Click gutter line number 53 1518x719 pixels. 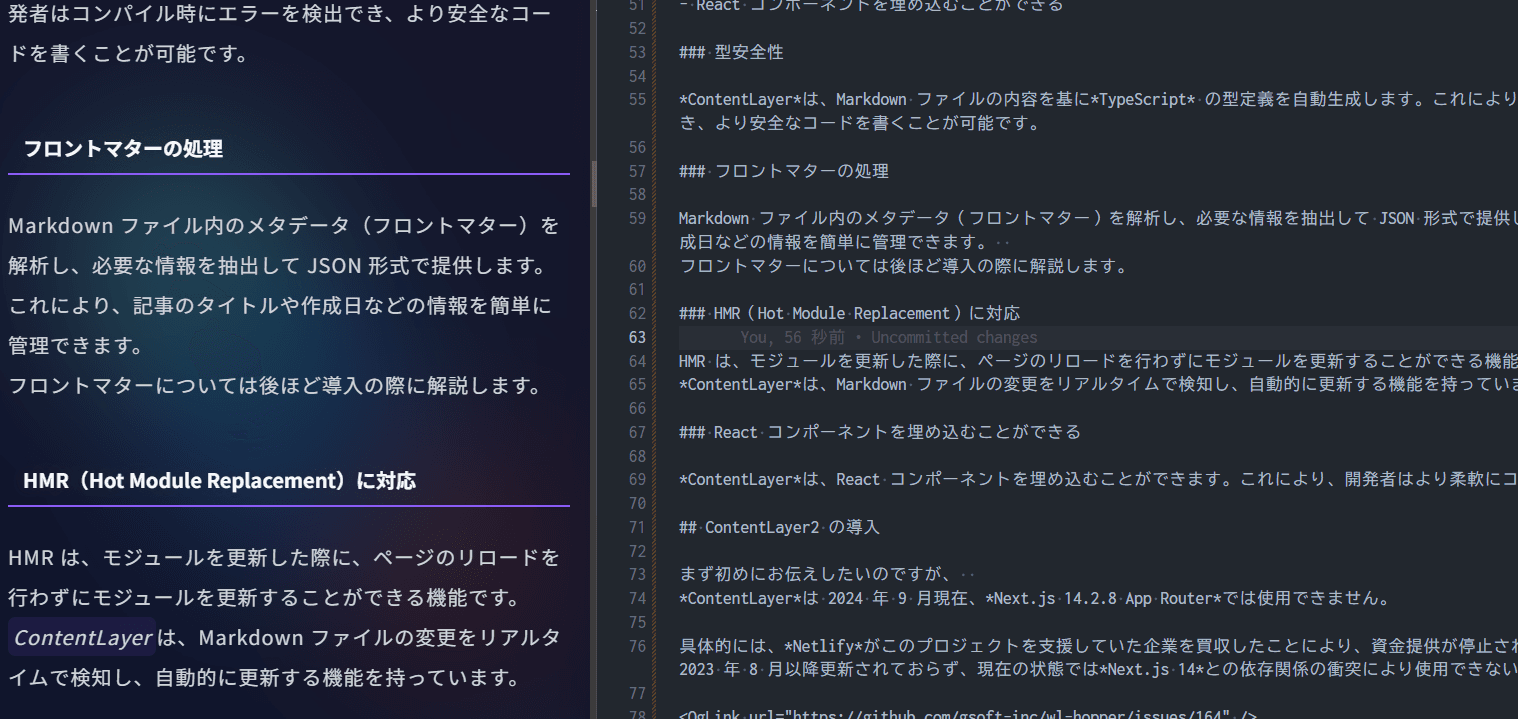pos(637,52)
